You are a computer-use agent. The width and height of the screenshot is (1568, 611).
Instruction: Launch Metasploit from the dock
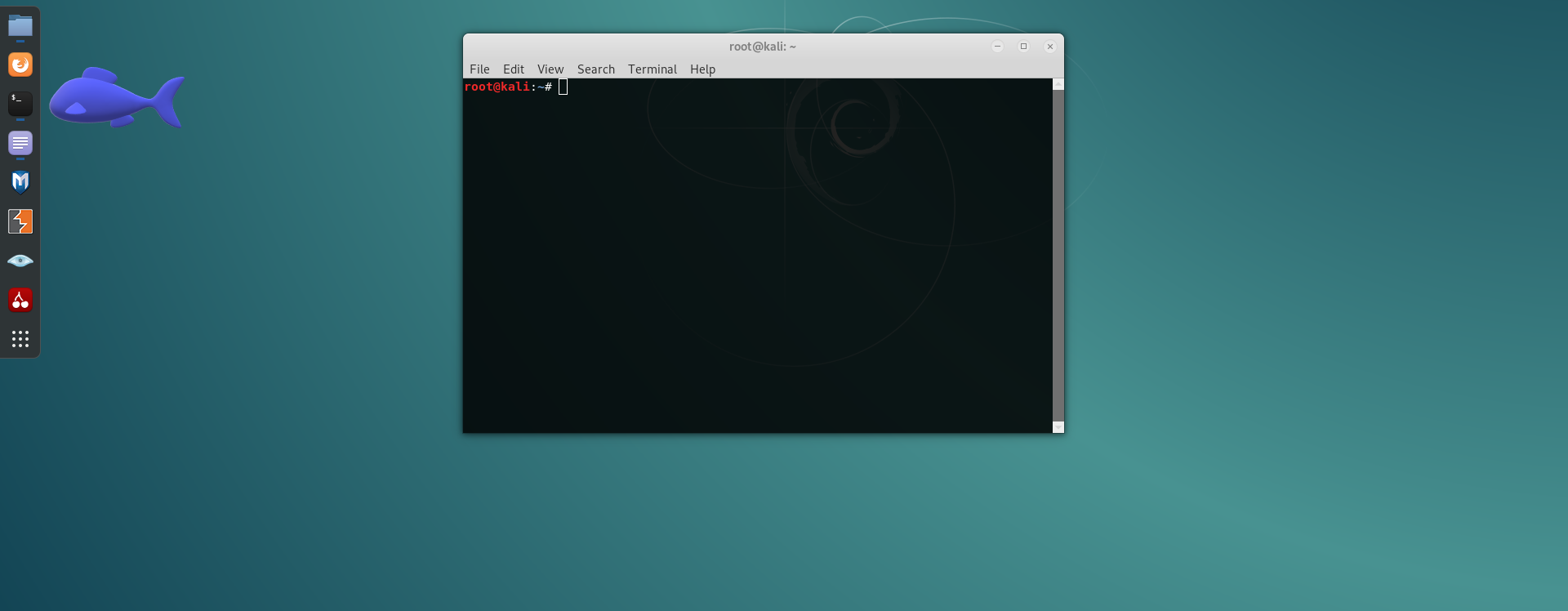coord(20,182)
